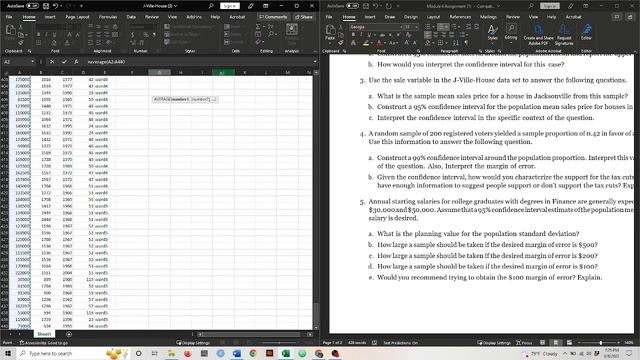Image resolution: width=640 pixels, height=360 pixels.
Task: Click Format Painter in Excel ribbon
Action: tap(21, 42)
